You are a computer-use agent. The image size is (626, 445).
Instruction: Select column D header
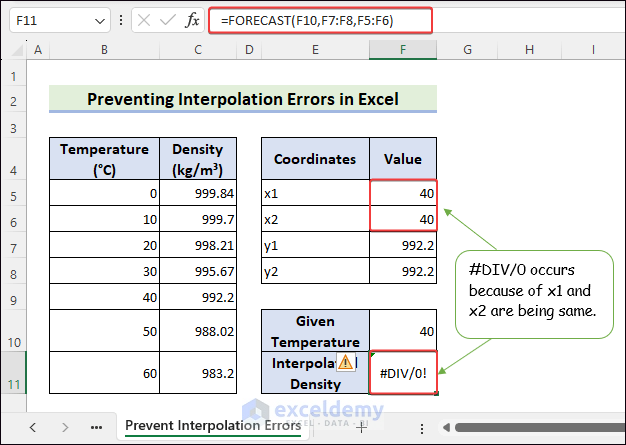(249, 50)
